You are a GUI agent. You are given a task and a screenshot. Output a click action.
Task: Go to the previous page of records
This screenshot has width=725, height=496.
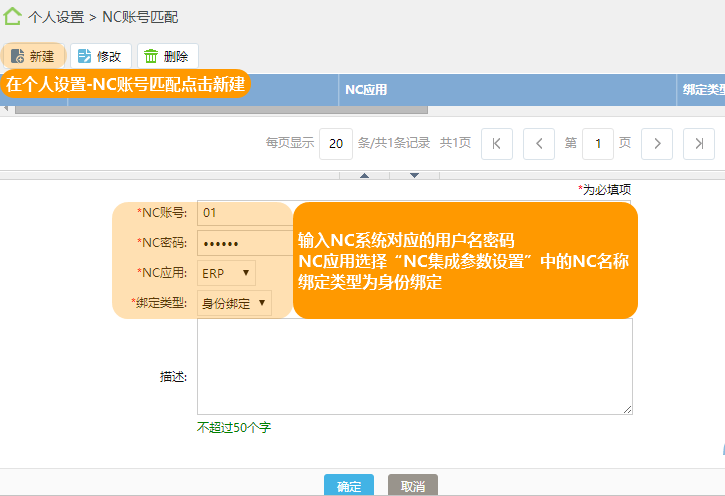click(x=538, y=143)
